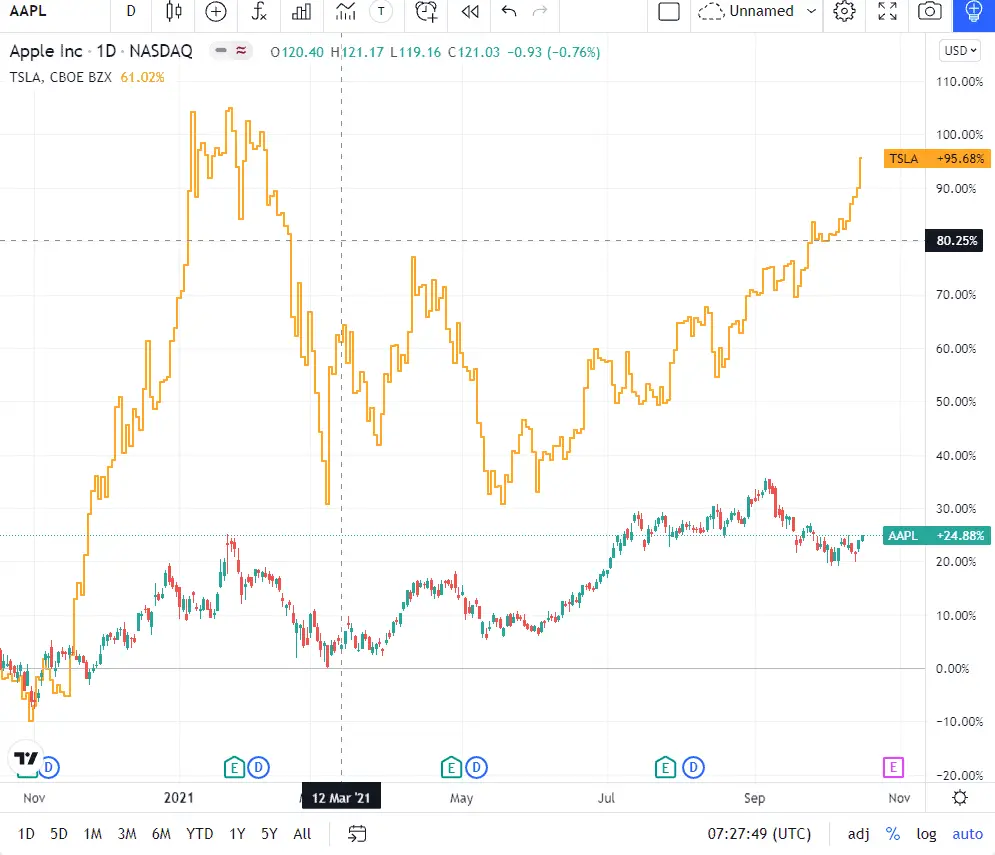Select the TSLA, CBOE BZX compare legend
This screenshot has width=995, height=855.
(x=60, y=77)
